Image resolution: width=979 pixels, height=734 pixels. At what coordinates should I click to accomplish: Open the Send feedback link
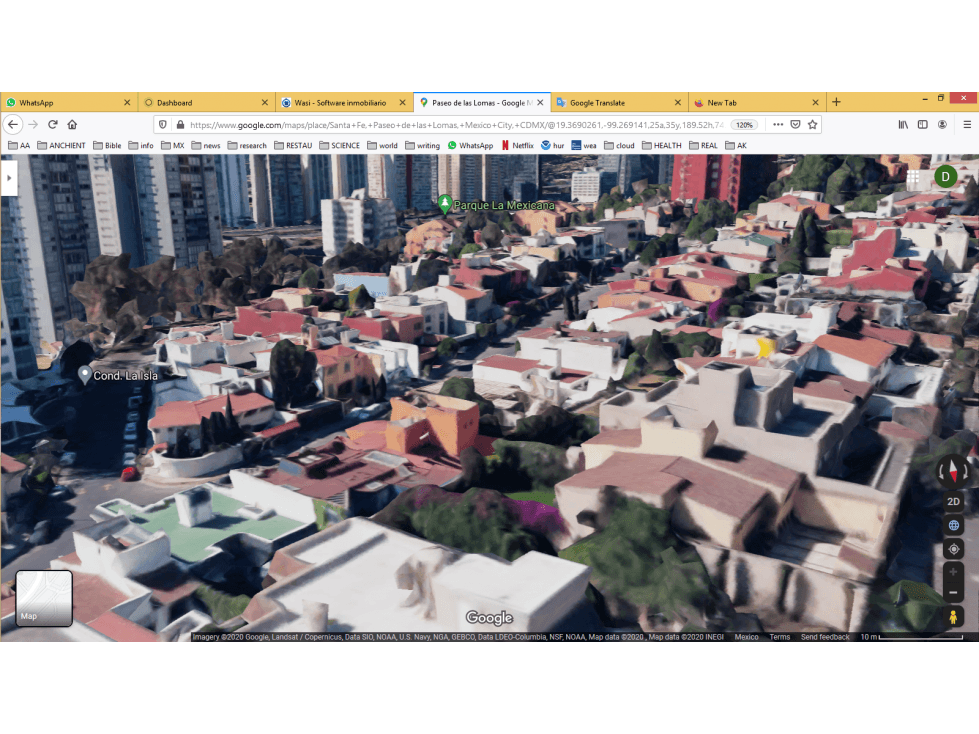[x=825, y=637]
